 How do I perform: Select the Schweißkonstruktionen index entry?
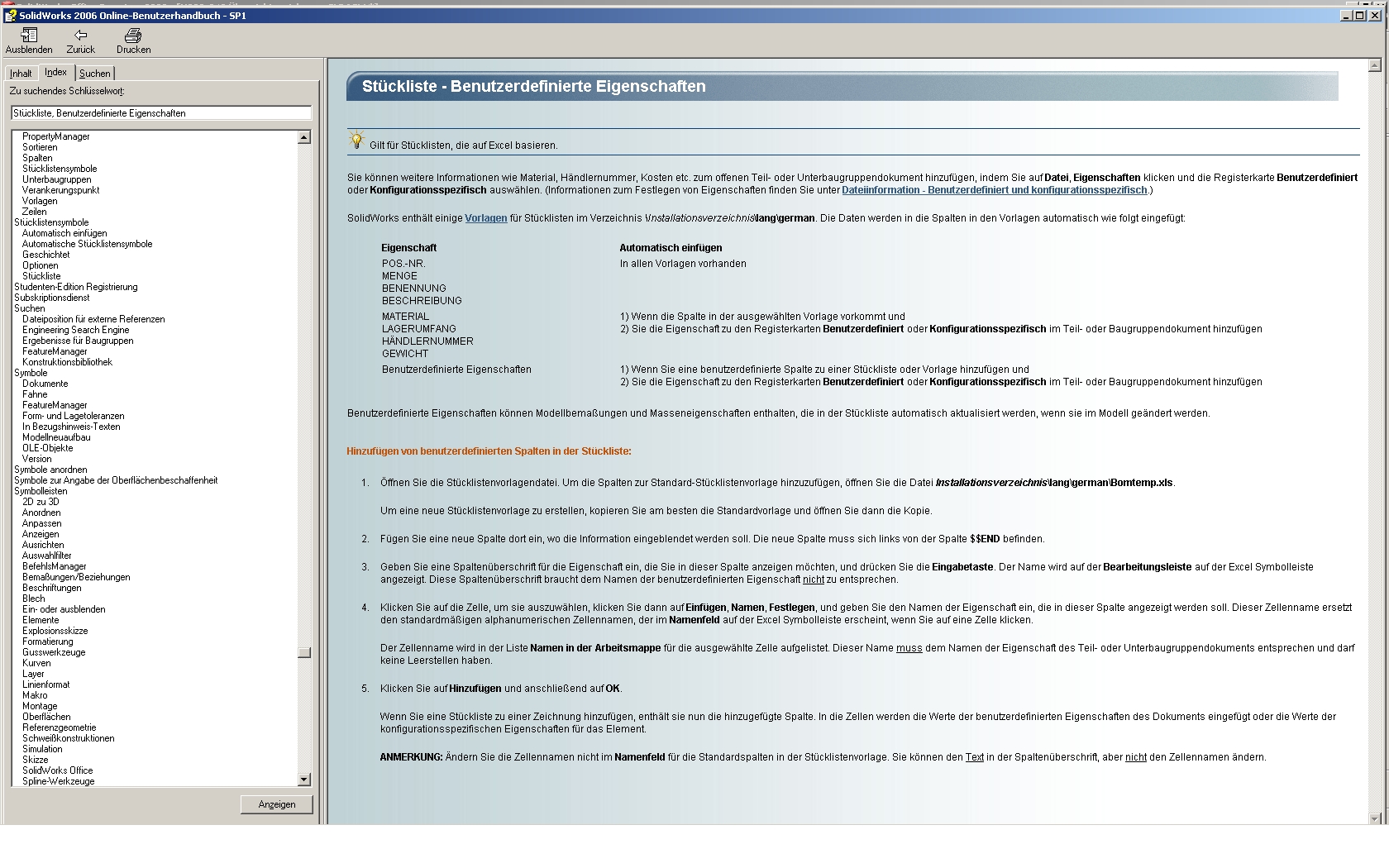(x=69, y=738)
